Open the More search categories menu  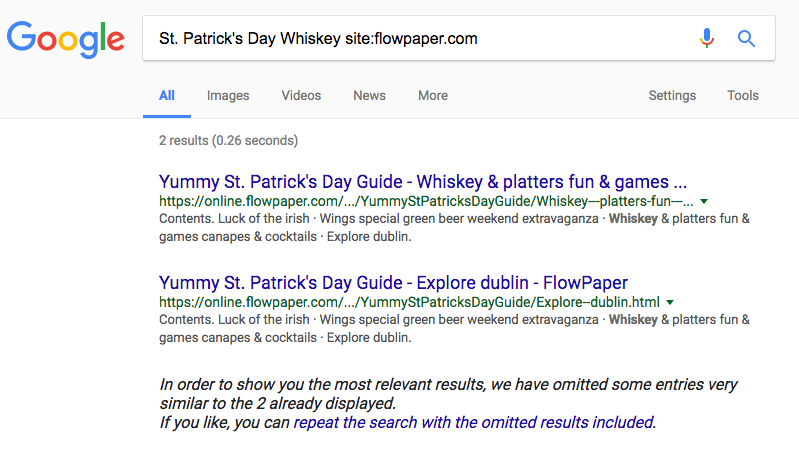tap(433, 95)
